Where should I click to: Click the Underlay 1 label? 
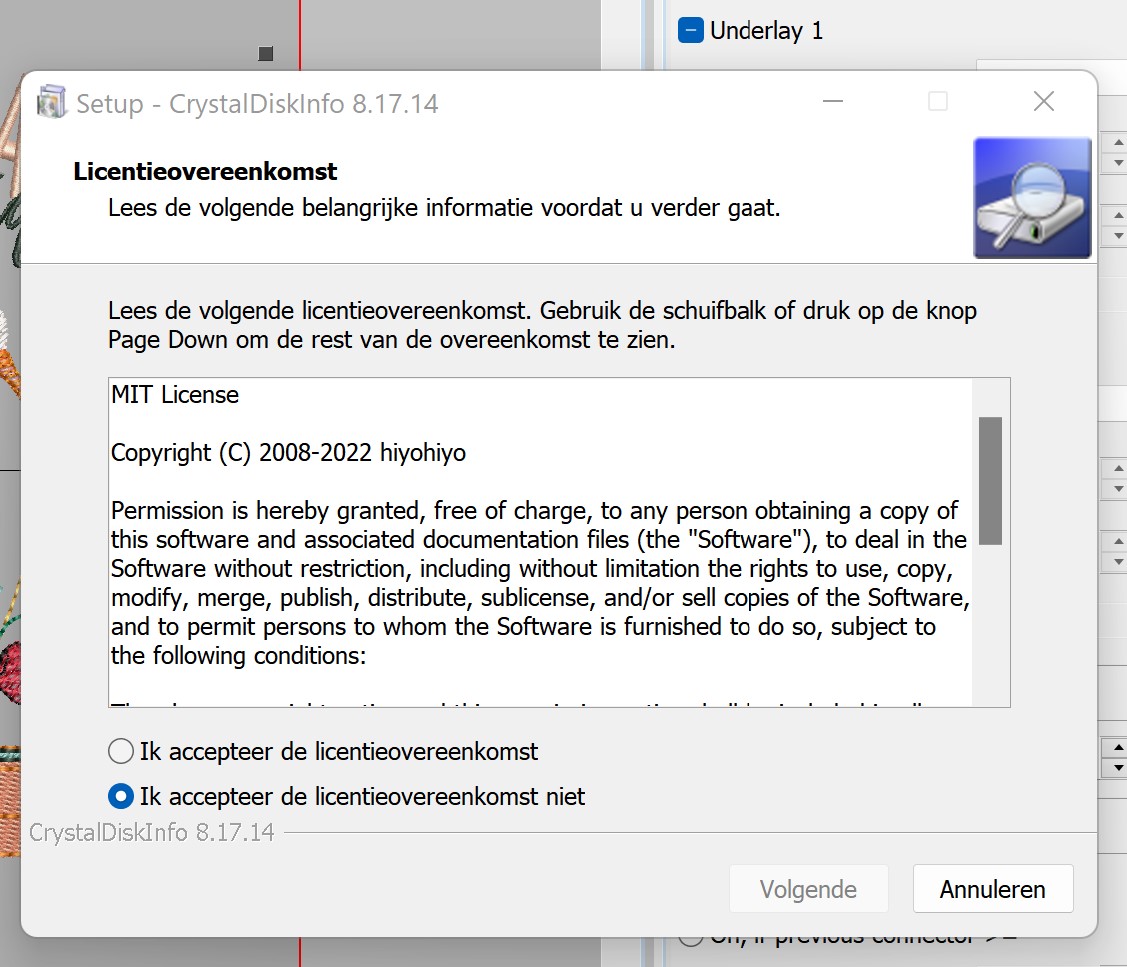tap(766, 31)
